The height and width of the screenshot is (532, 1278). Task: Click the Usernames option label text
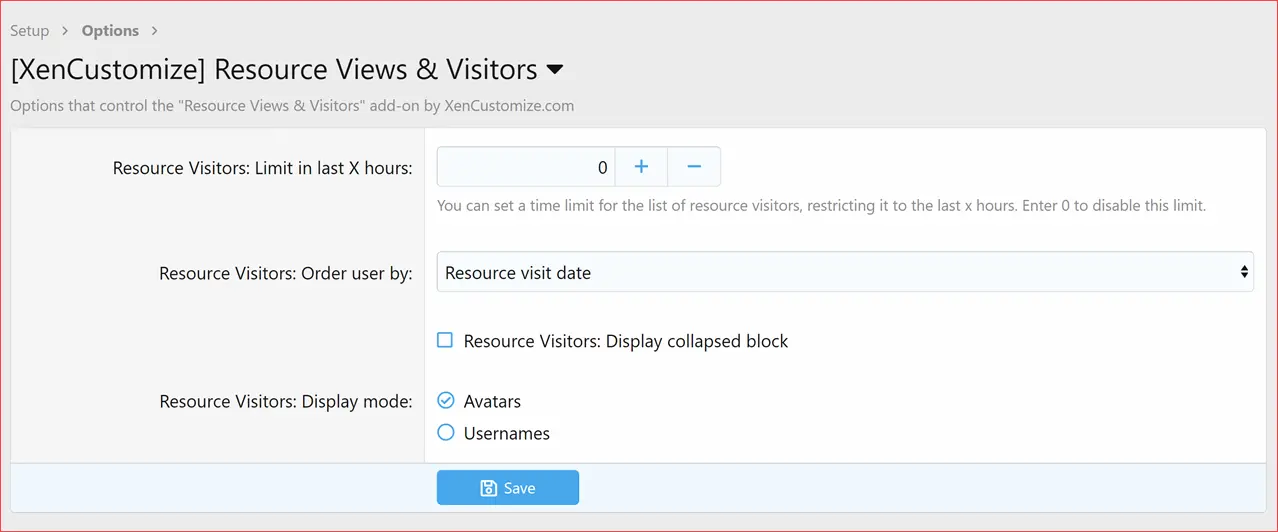pos(506,433)
